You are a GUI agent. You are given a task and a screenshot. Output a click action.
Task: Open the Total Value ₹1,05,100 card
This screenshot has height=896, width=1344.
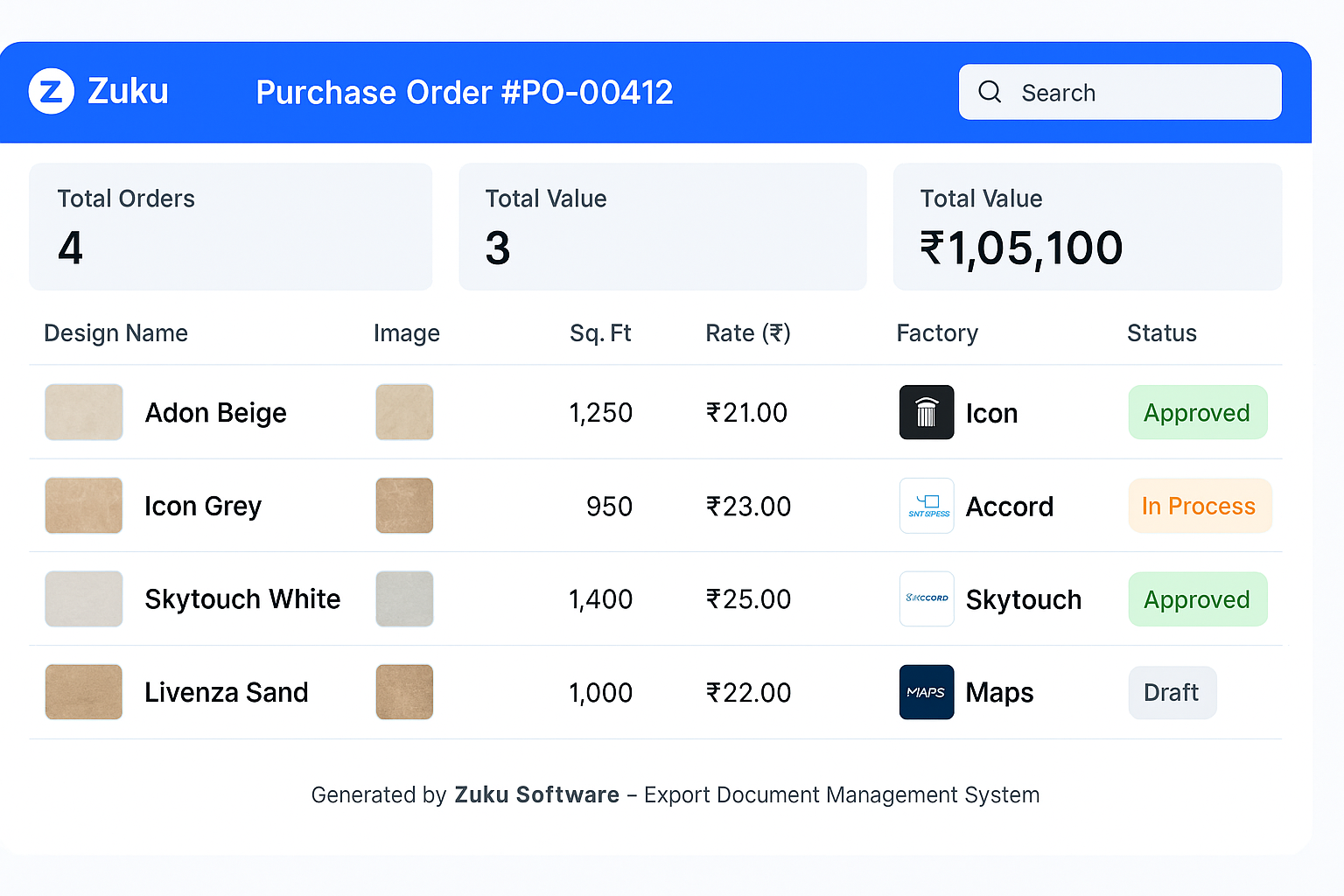pos(1088,226)
